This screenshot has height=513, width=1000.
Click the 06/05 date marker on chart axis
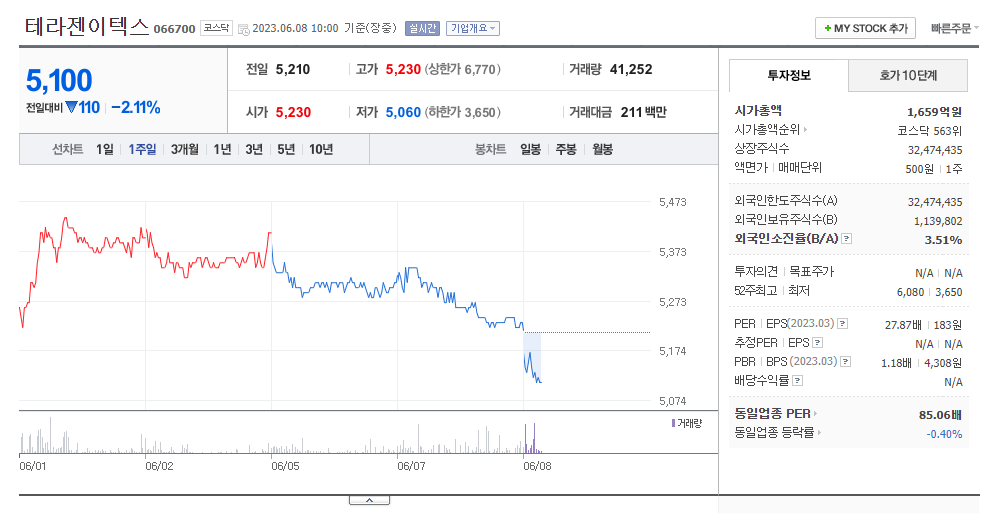(285, 466)
